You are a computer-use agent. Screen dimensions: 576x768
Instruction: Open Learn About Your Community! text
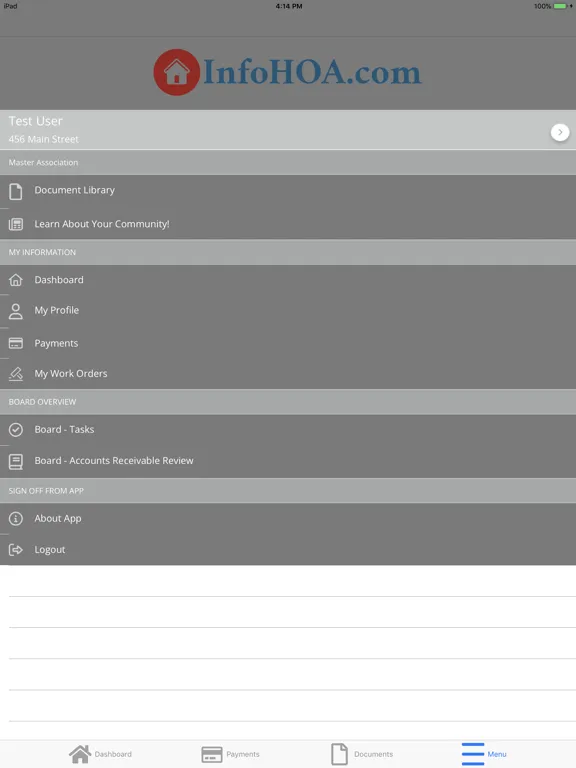pyautogui.click(x=102, y=224)
